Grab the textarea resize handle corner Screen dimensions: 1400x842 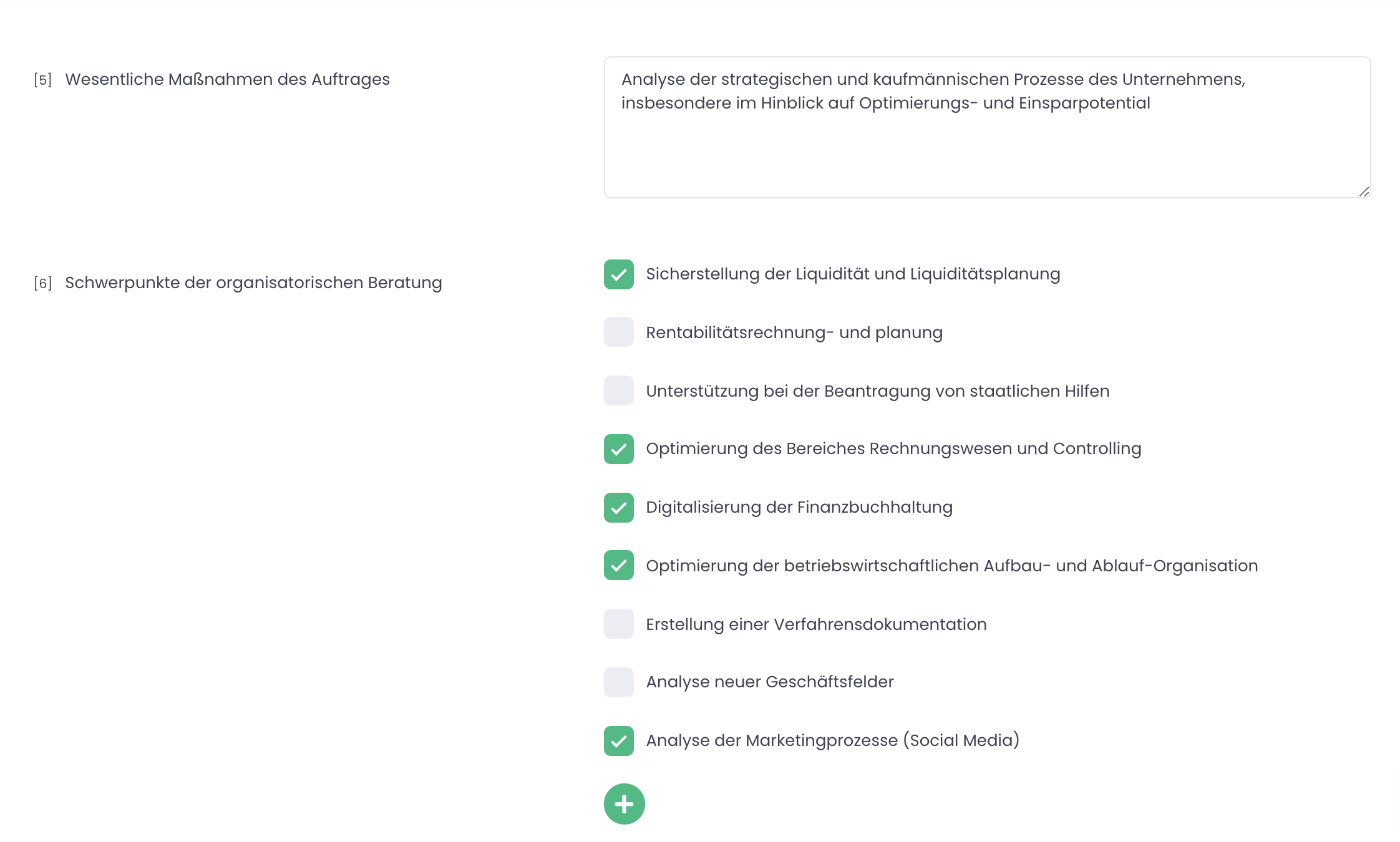1364,191
